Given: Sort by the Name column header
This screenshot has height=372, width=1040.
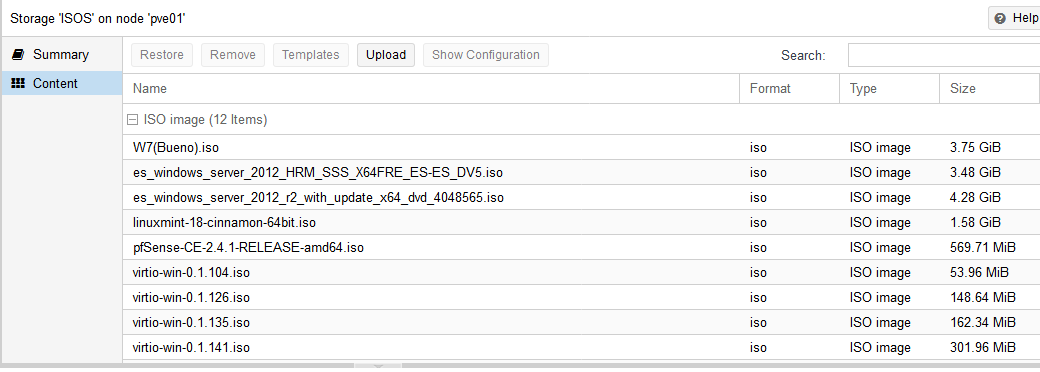Looking at the screenshot, I should [431, 88].
